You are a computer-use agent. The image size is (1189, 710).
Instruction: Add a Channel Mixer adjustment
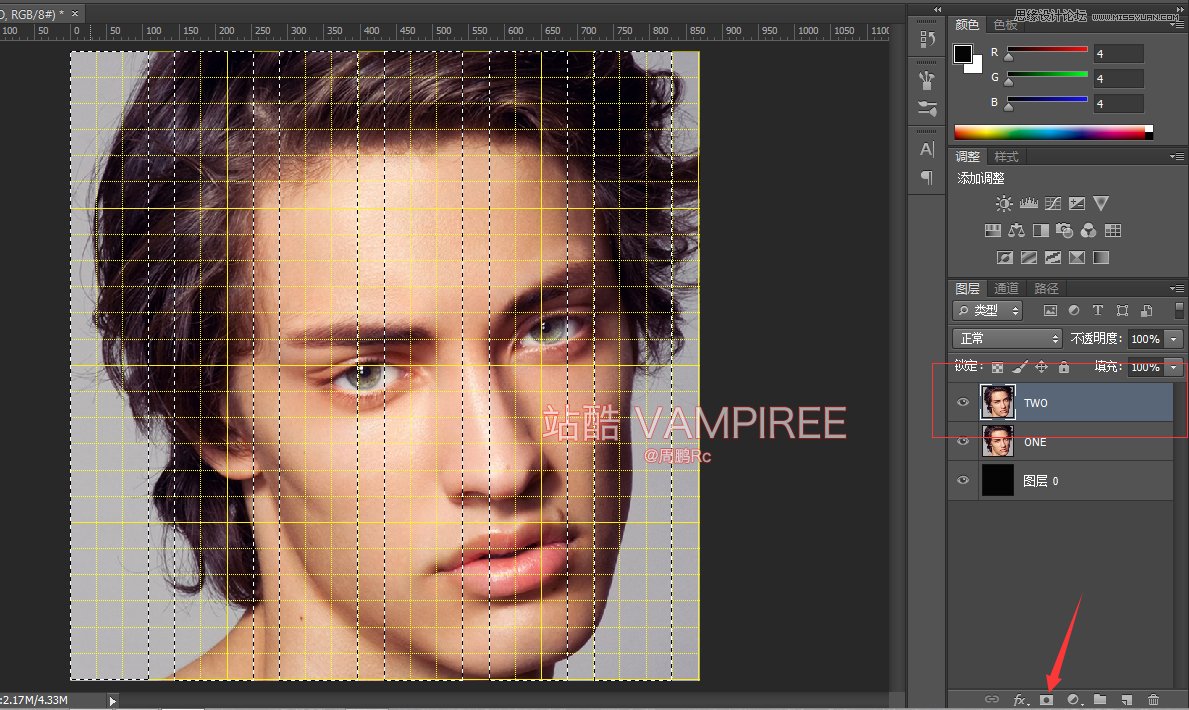pos(1088,231)
